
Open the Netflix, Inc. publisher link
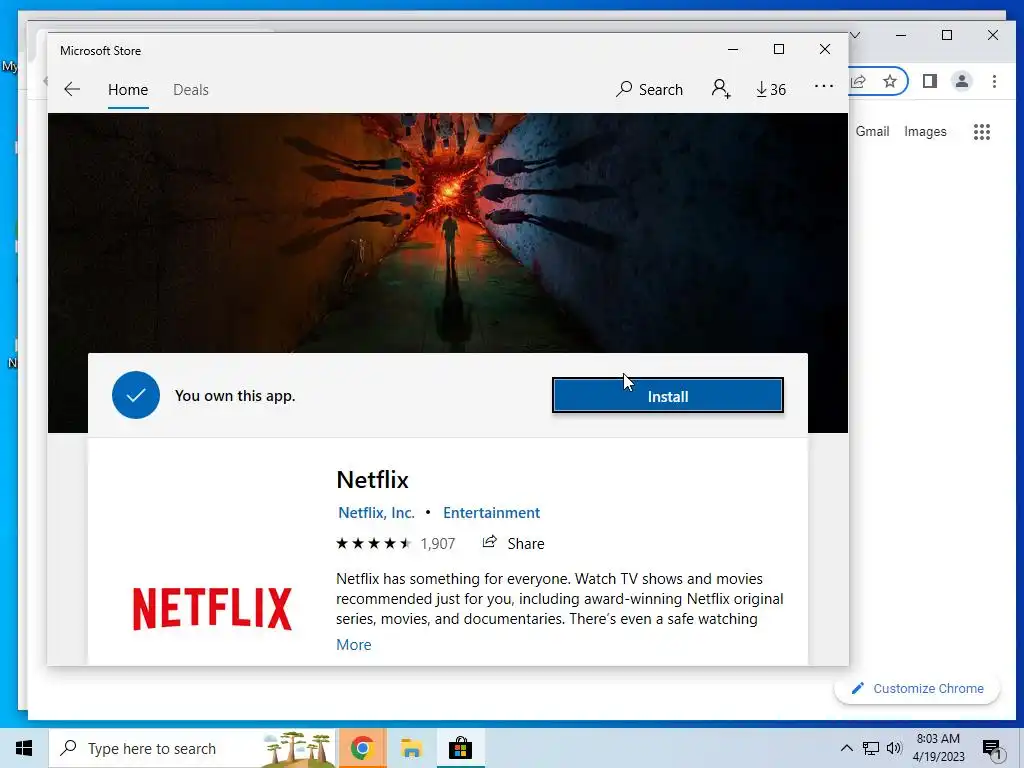[376, 513]
